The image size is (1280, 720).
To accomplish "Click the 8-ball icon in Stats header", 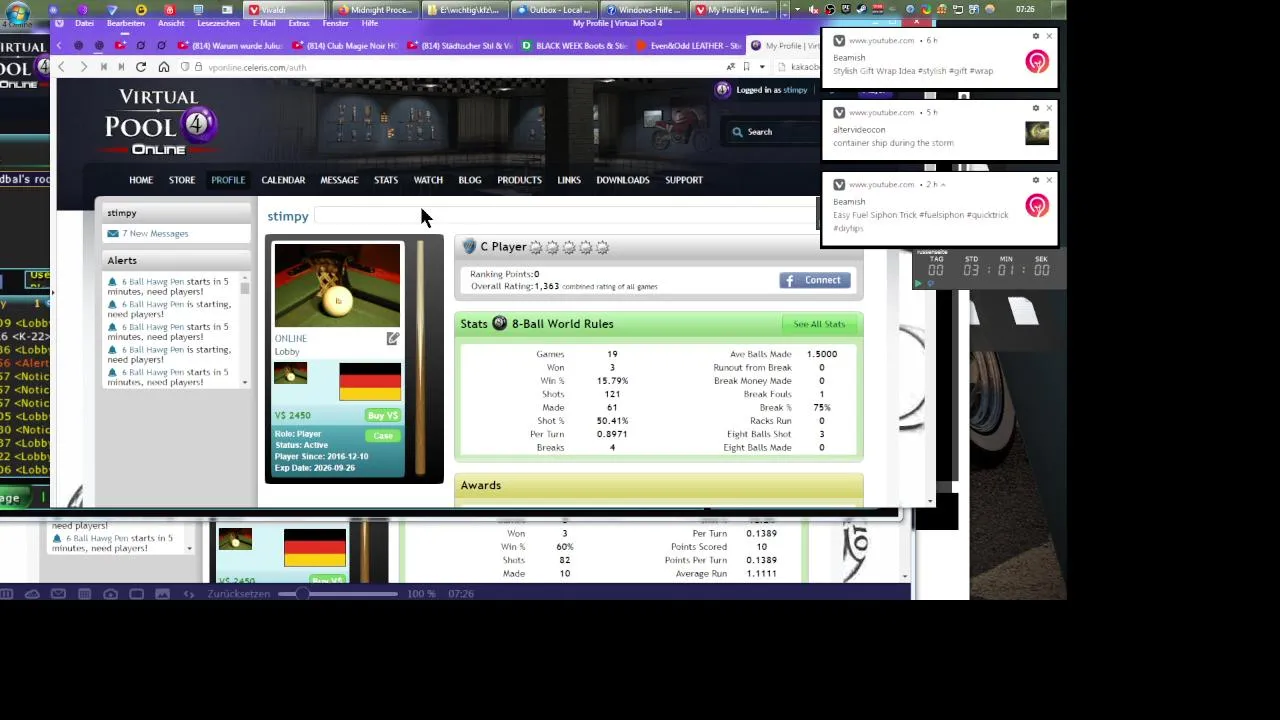I will [x=500, y=323].
